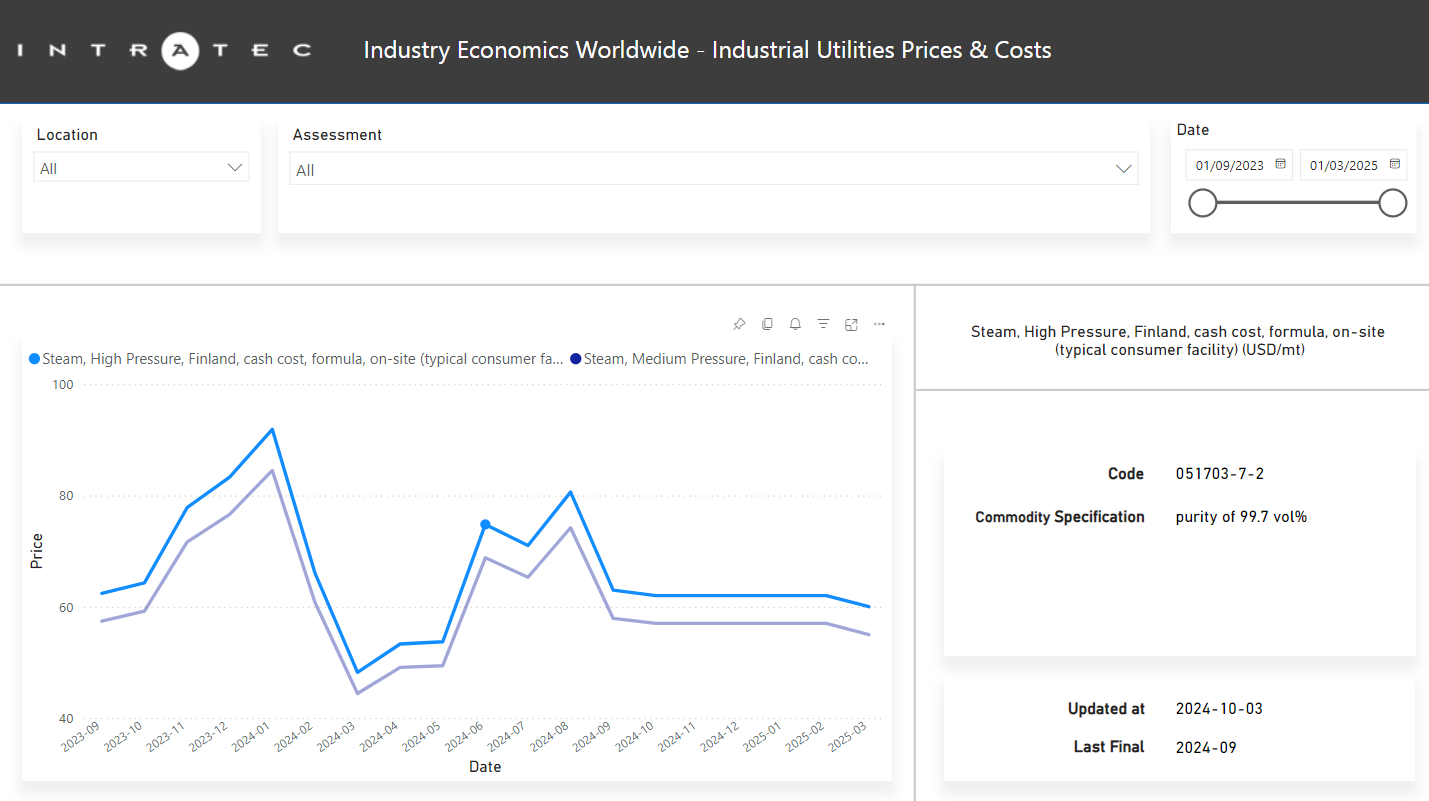
Task: Click the left date slider handle
Action: (1202, 203)
